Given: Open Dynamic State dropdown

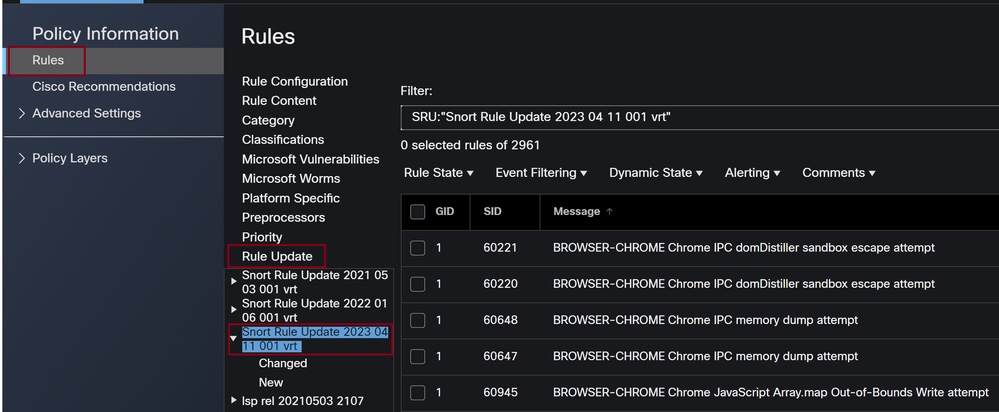Looking at the screenshot, I should pyautogui.click(x=655, y=173).
